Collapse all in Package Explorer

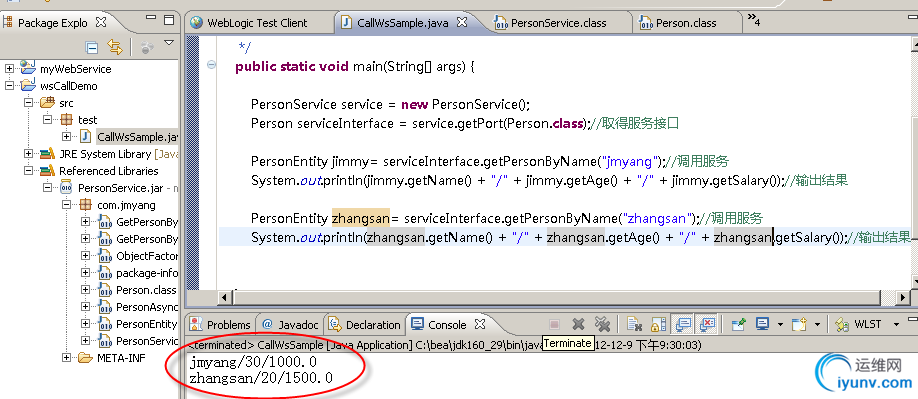[x=92, y=47]
